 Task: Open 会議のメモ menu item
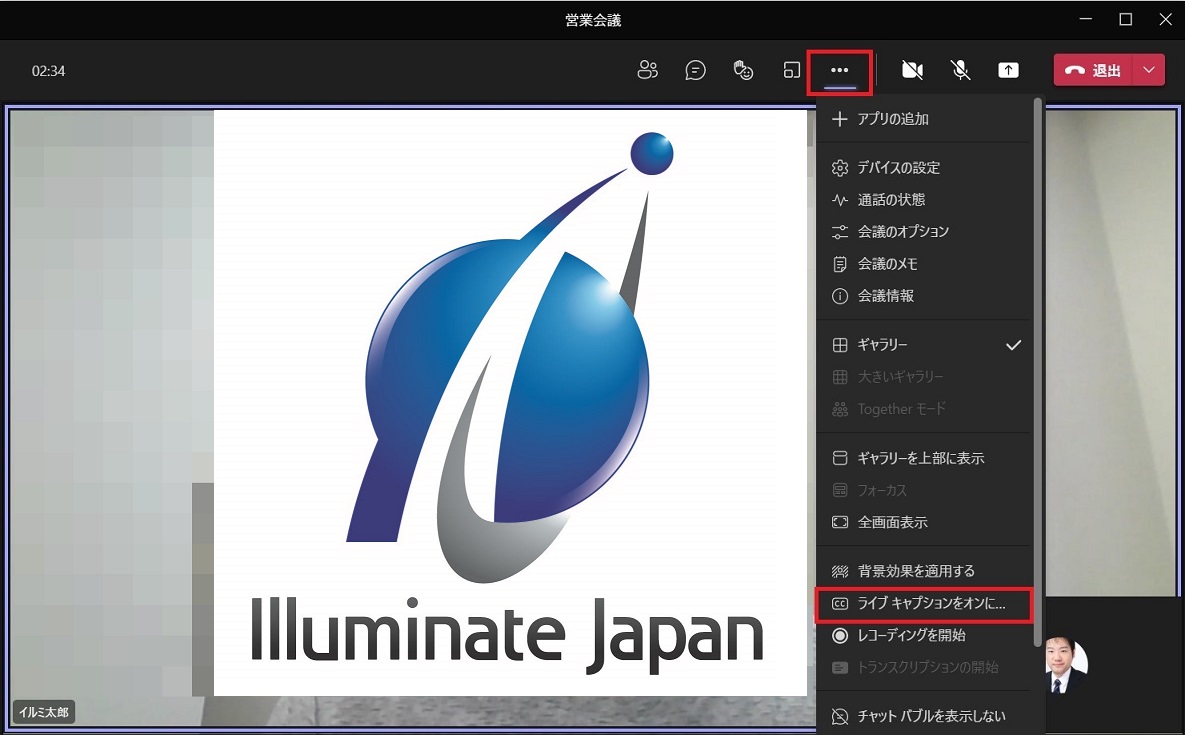click(923, 264)
